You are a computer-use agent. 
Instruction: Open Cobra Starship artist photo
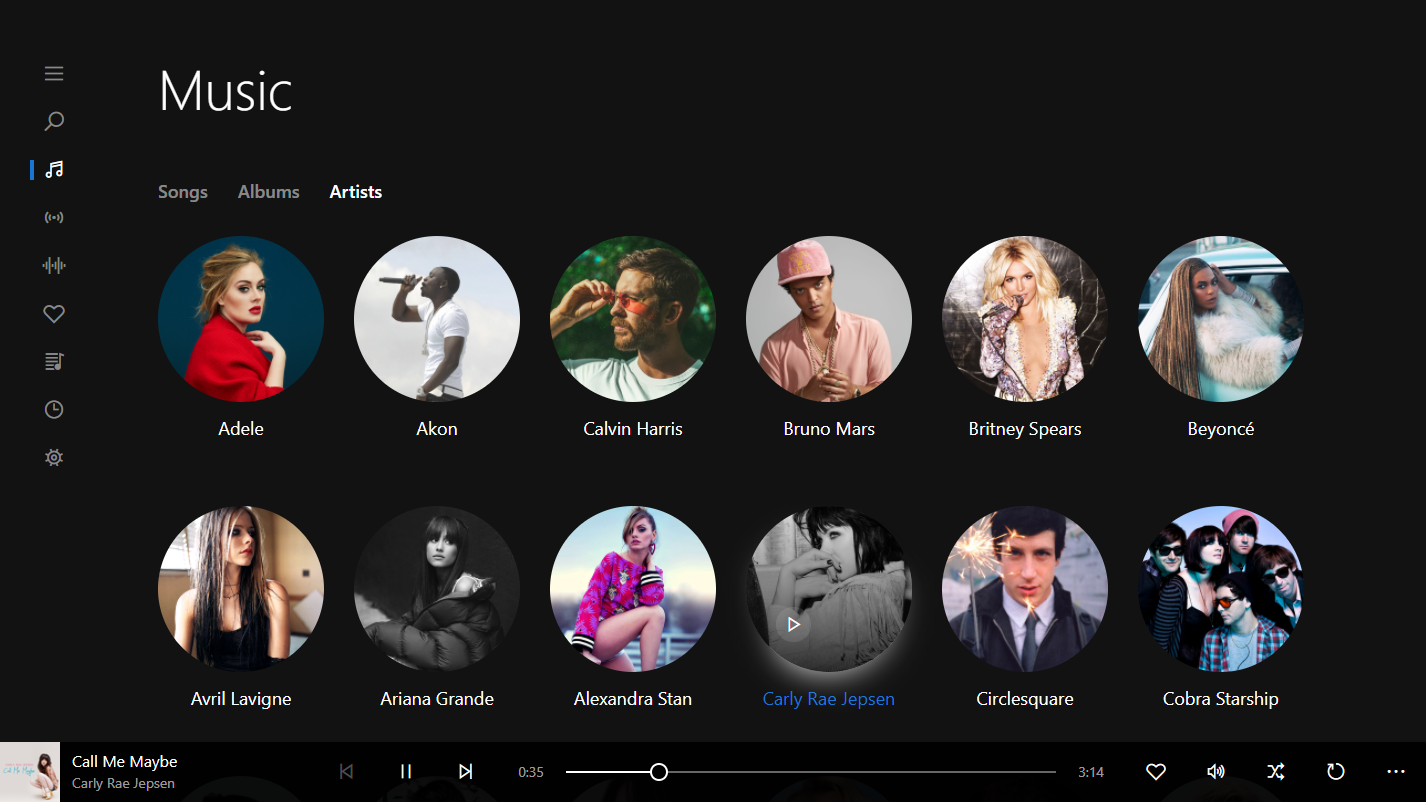tap(1221, 589)
